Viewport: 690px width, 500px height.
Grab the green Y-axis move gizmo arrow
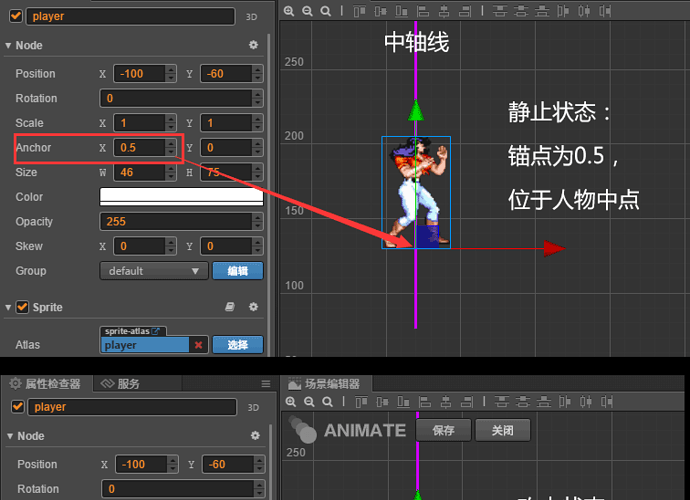[x=416, y=110]
